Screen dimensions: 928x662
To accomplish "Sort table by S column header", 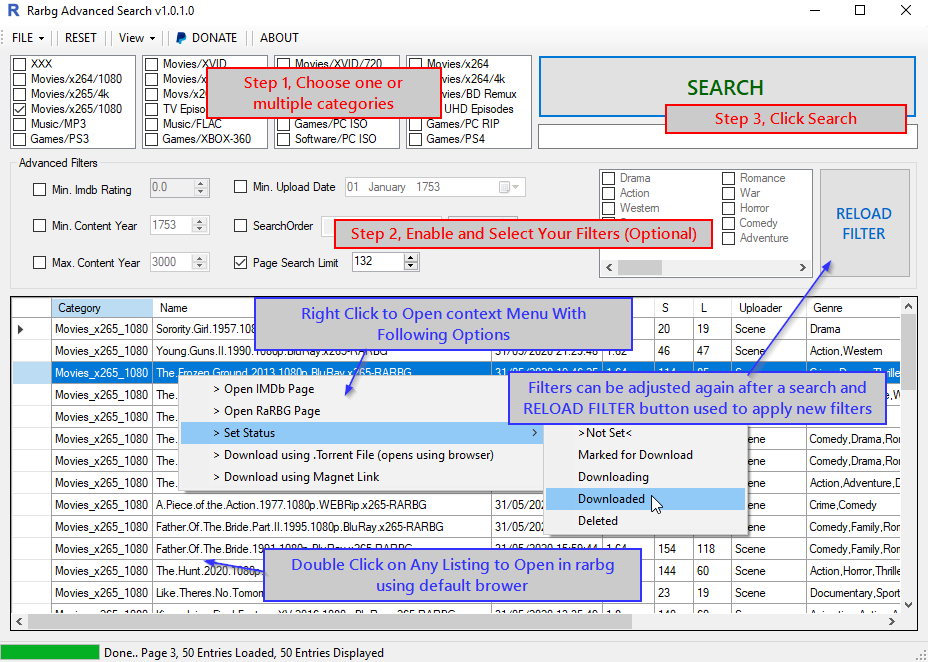I will click(x=674, y=308).
